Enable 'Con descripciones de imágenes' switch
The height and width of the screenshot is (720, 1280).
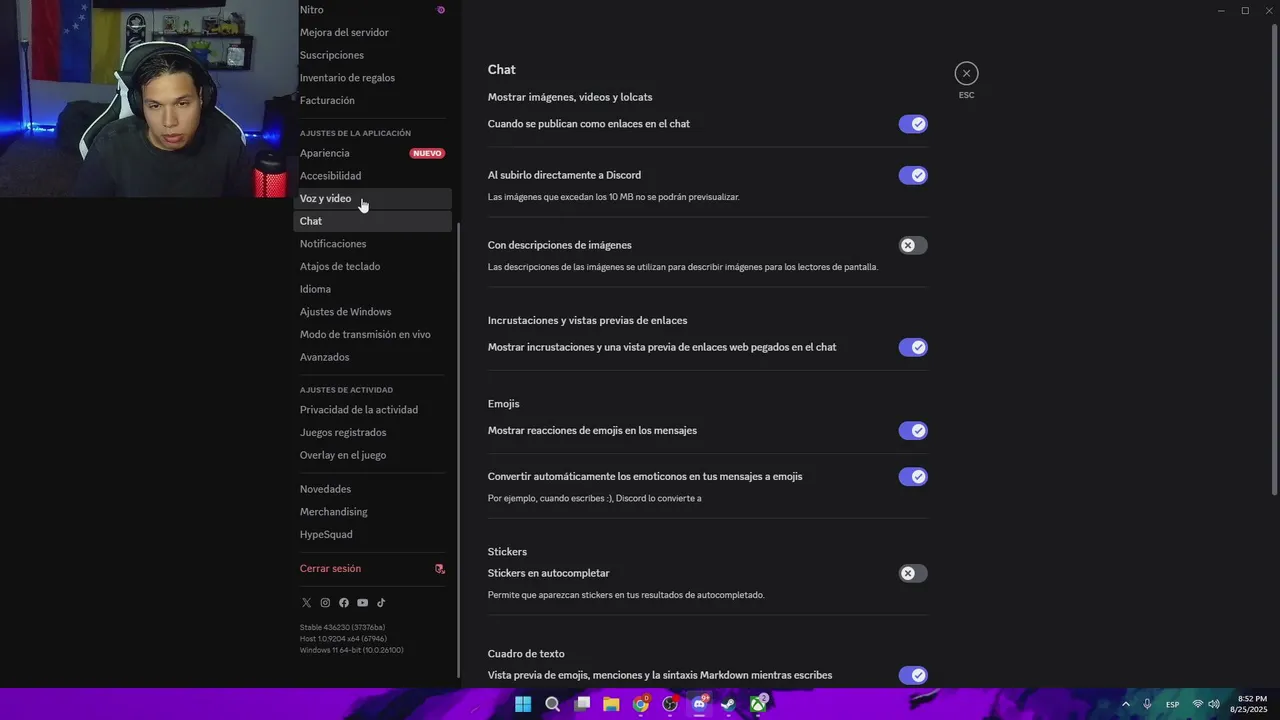click(913, 245)
